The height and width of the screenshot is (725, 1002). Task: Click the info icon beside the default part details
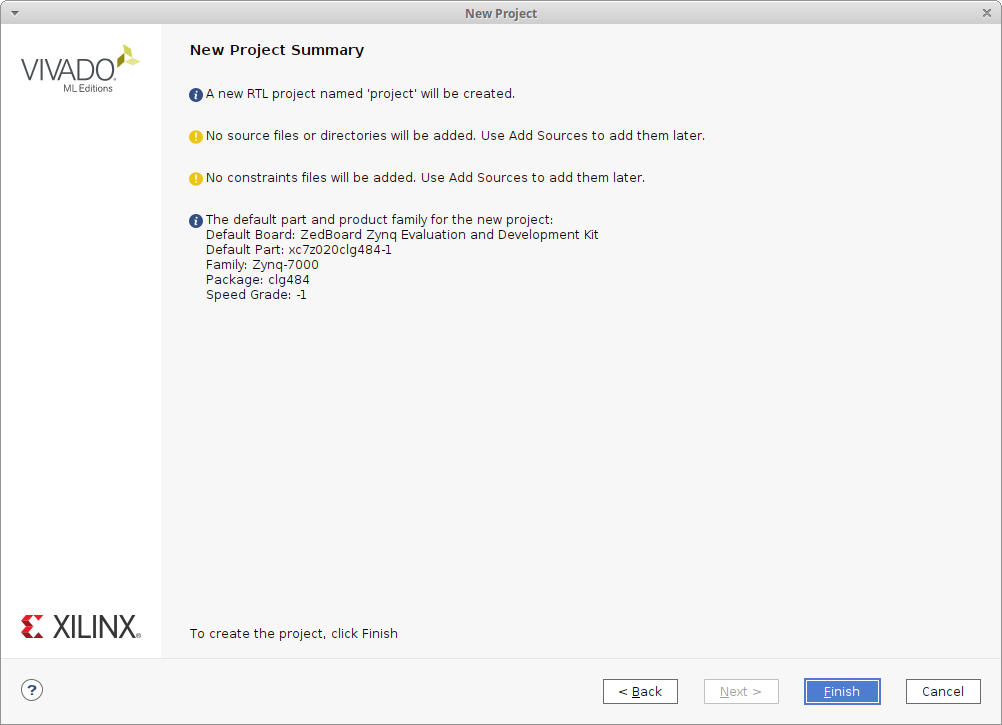point(196,221)
